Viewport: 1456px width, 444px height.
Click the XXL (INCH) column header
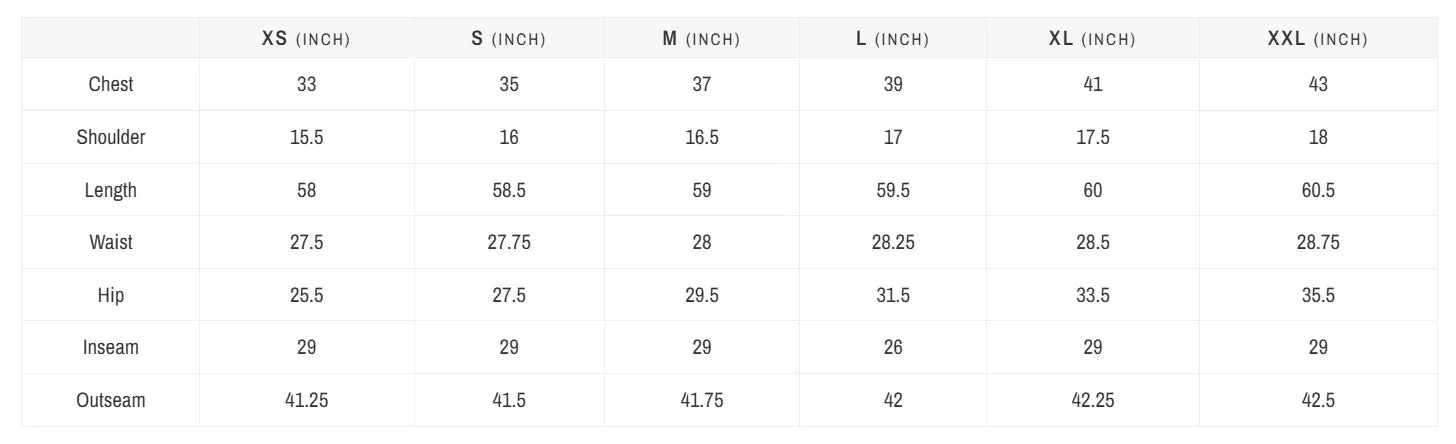(1317, 39)
